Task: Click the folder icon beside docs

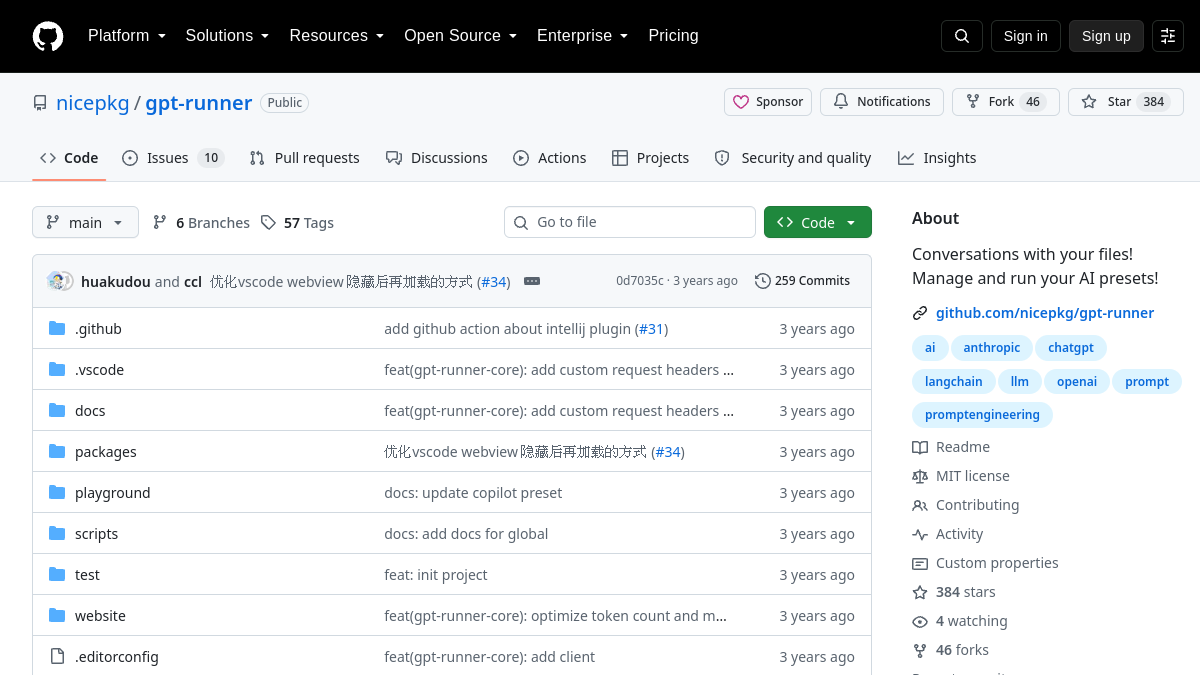Action: coord(57,411)
